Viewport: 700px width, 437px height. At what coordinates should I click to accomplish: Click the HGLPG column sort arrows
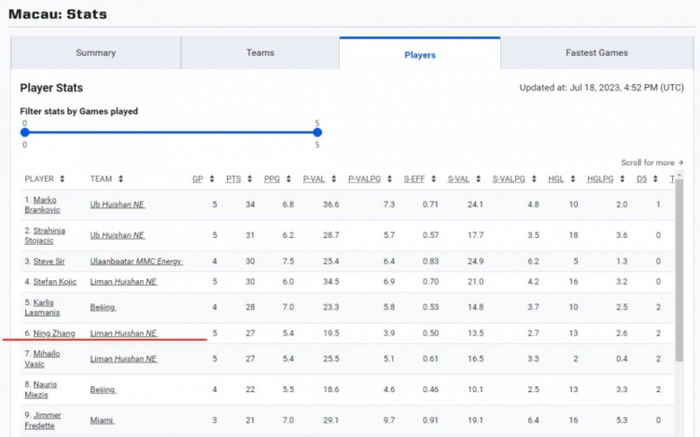tap(622, 179)
